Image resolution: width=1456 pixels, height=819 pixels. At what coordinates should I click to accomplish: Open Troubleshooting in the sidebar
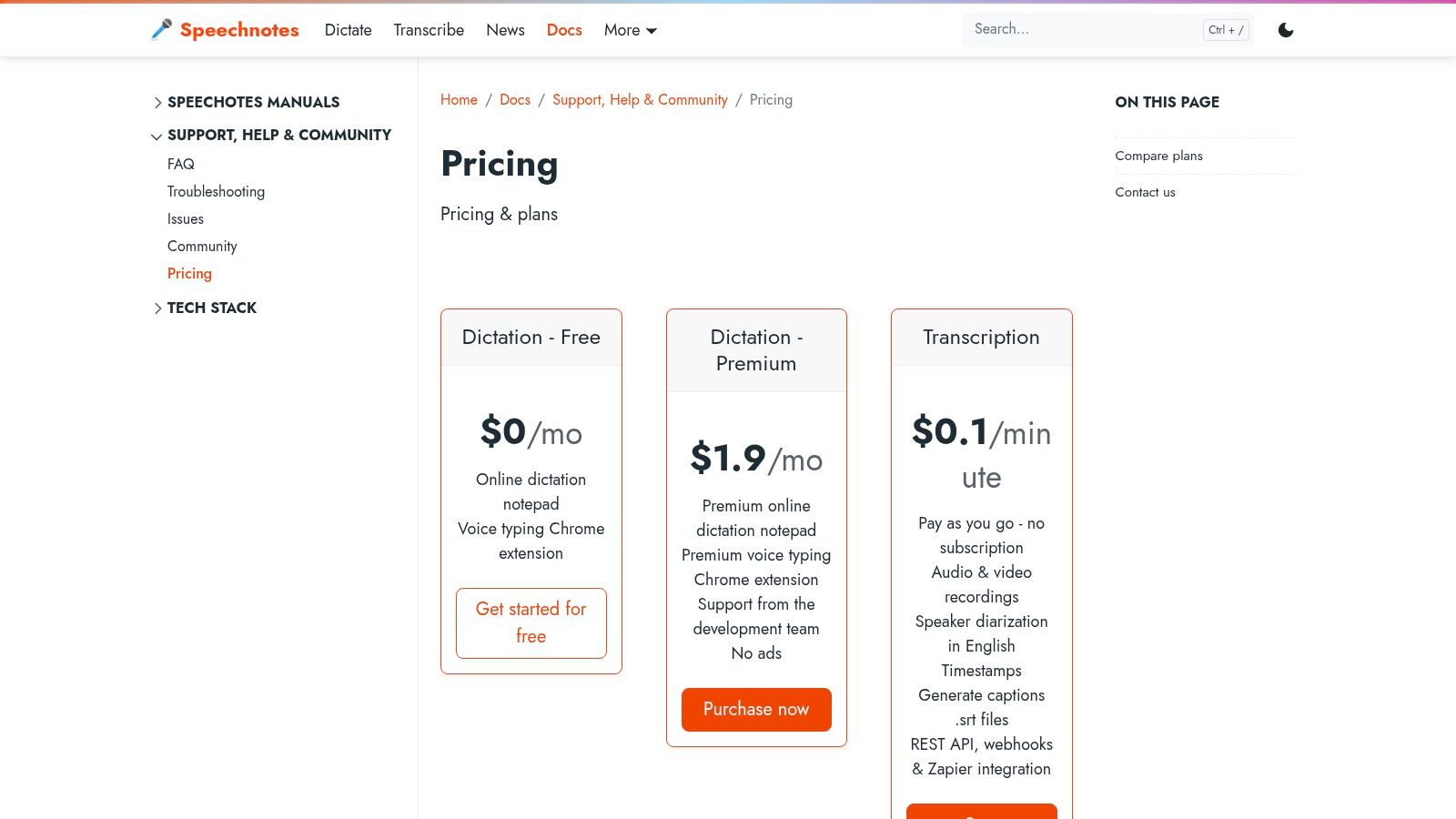tap(216, 191)
